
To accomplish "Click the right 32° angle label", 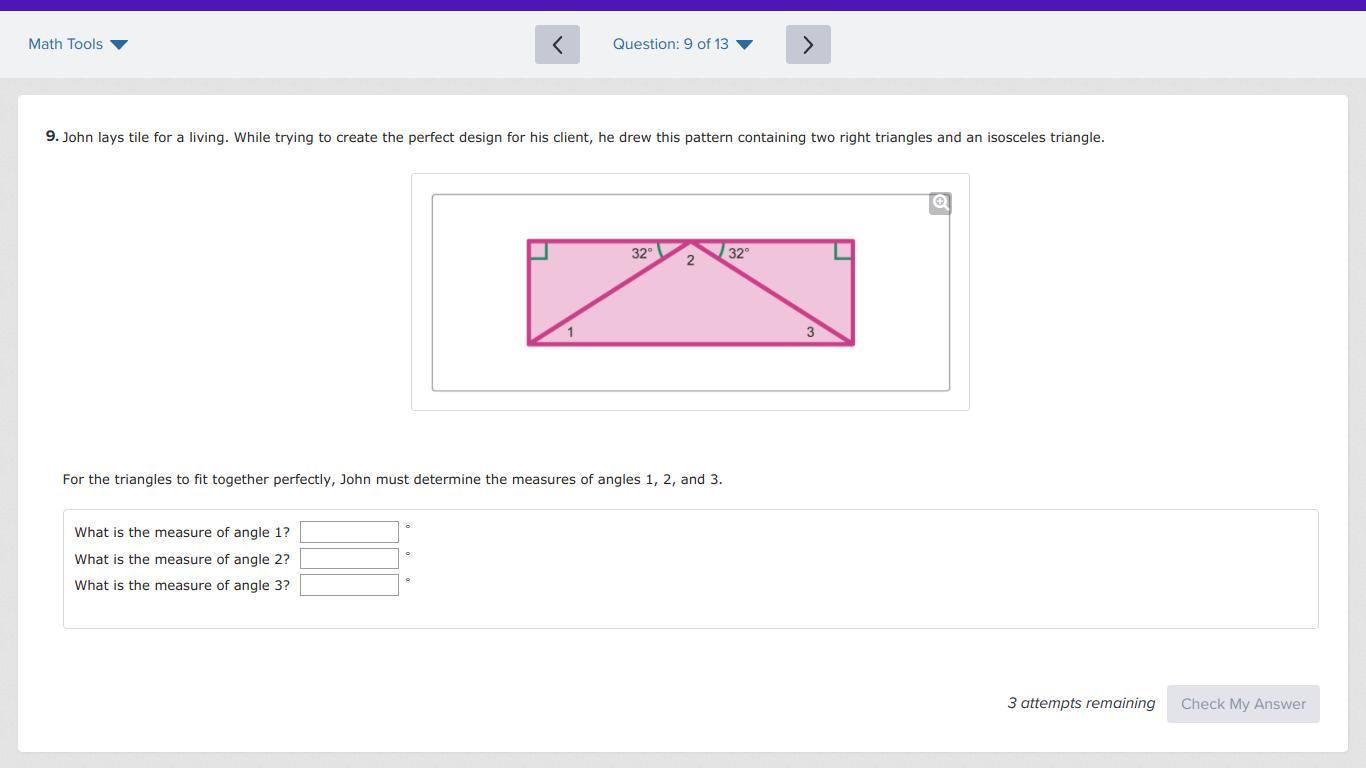I will (738, 254).
